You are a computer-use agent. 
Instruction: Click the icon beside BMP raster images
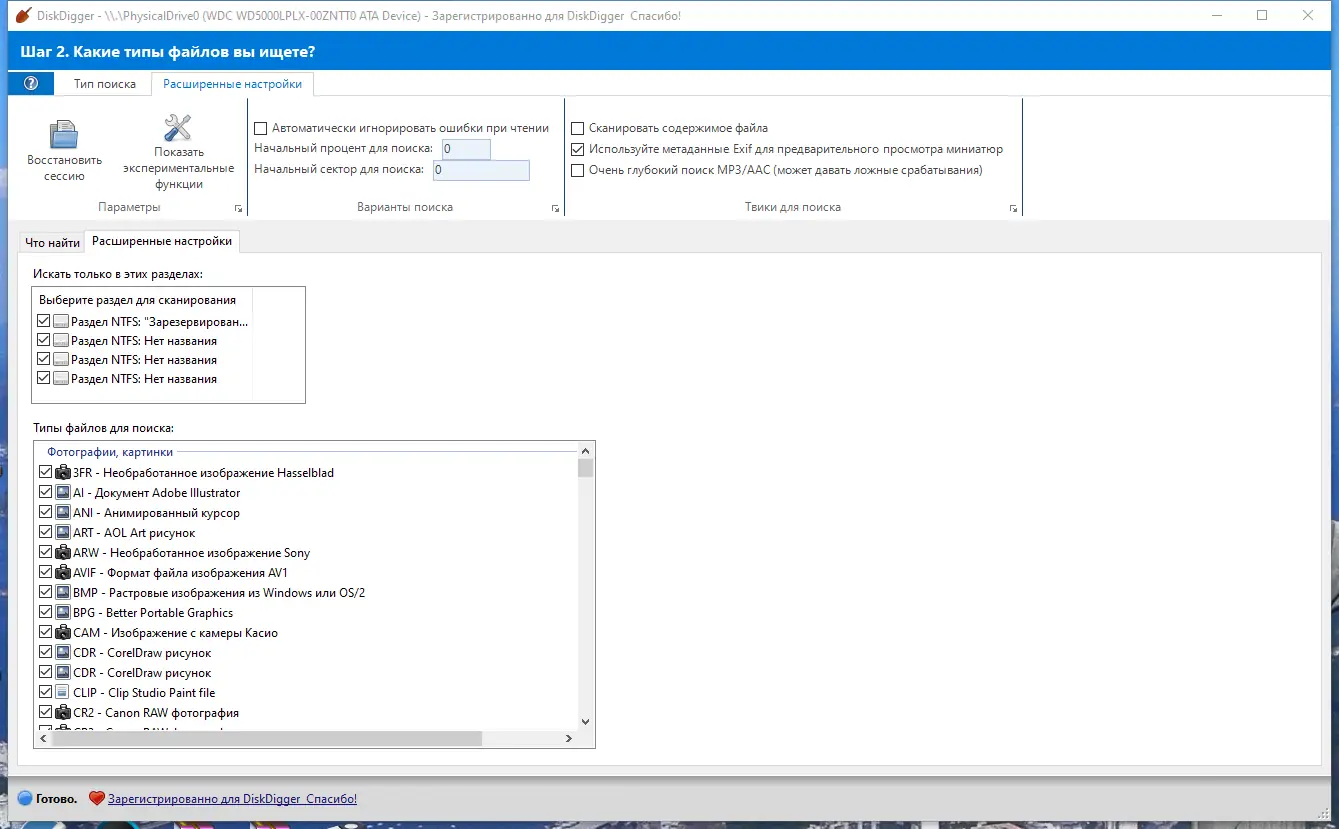(x=63, y=592)
